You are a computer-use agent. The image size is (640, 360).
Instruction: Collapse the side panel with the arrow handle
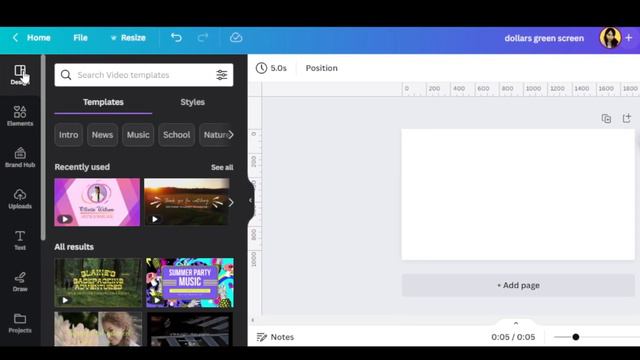251,200
